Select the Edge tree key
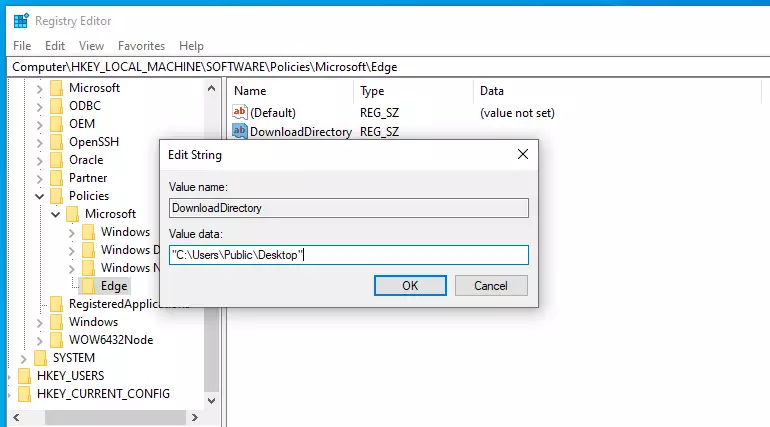The width and height of the screenshot is (770, 427). [114, 286]
